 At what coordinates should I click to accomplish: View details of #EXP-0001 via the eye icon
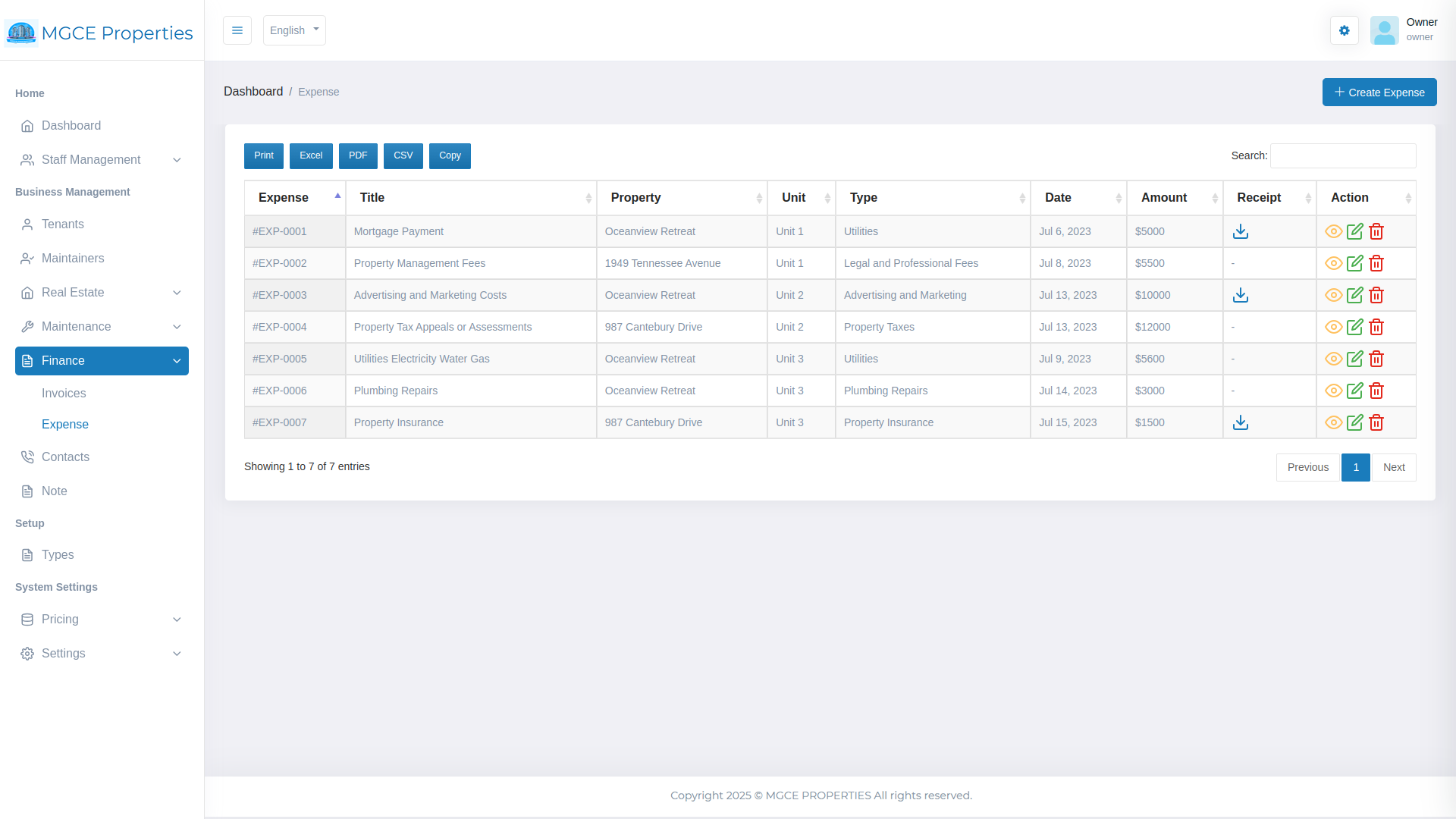1333,231
